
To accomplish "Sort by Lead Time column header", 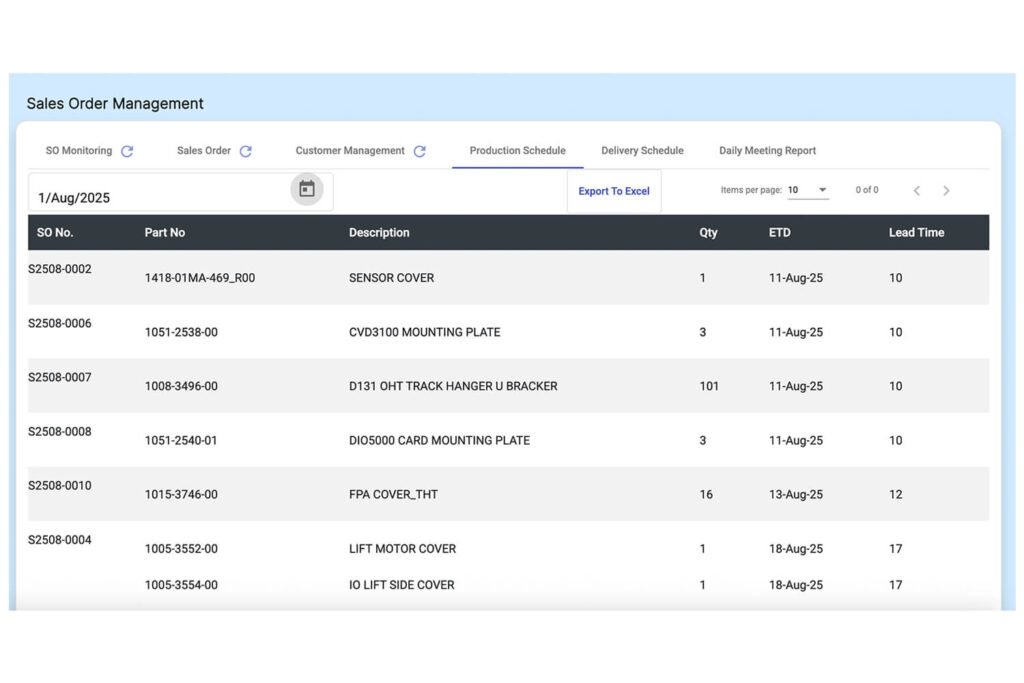I will coord(916,233).
